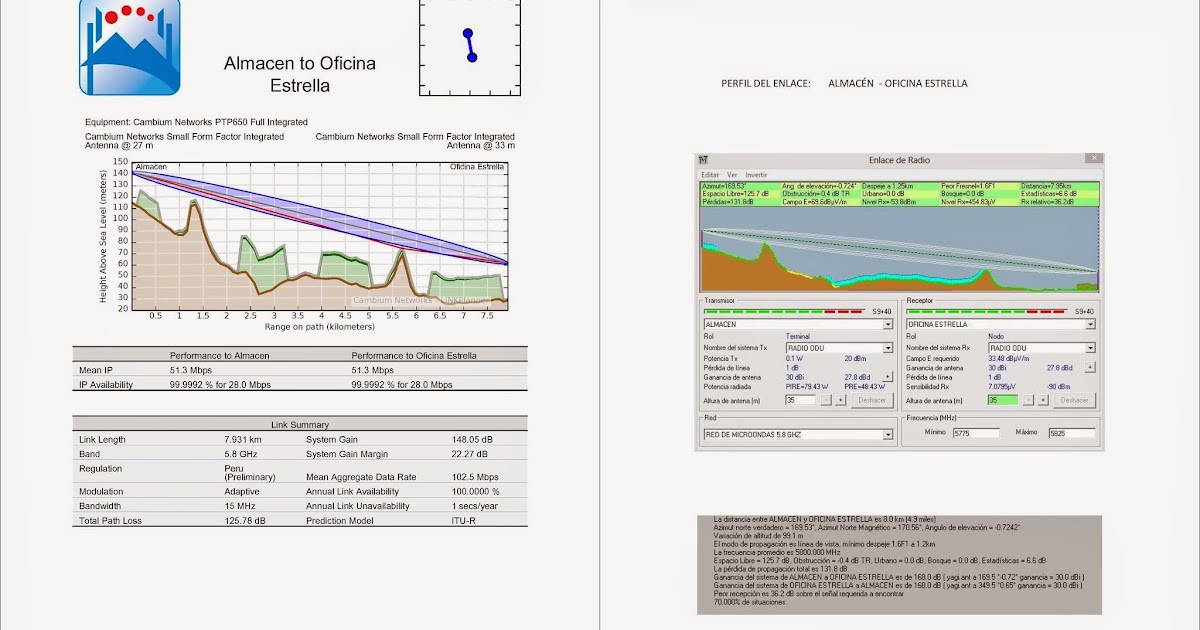
Task: Click the Radio Mobile terrain profile graph
Action: tap(900, 250)
